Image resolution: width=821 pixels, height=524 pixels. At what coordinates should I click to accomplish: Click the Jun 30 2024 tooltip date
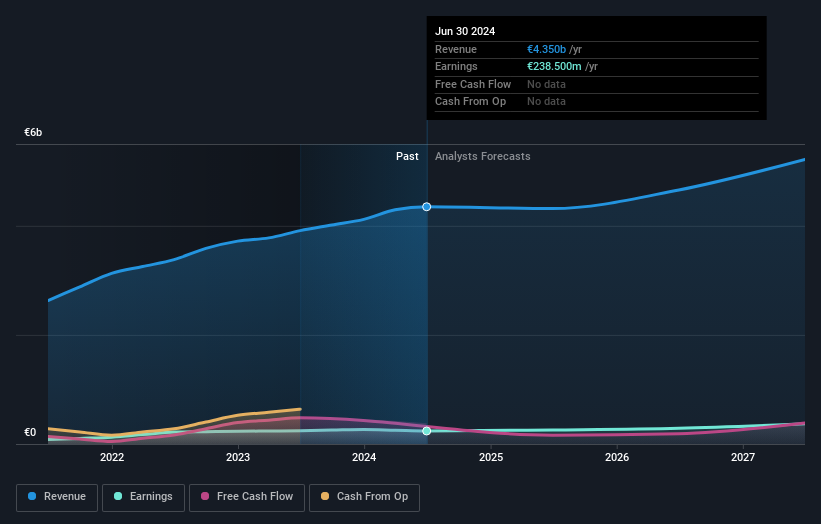click(465, 31)
